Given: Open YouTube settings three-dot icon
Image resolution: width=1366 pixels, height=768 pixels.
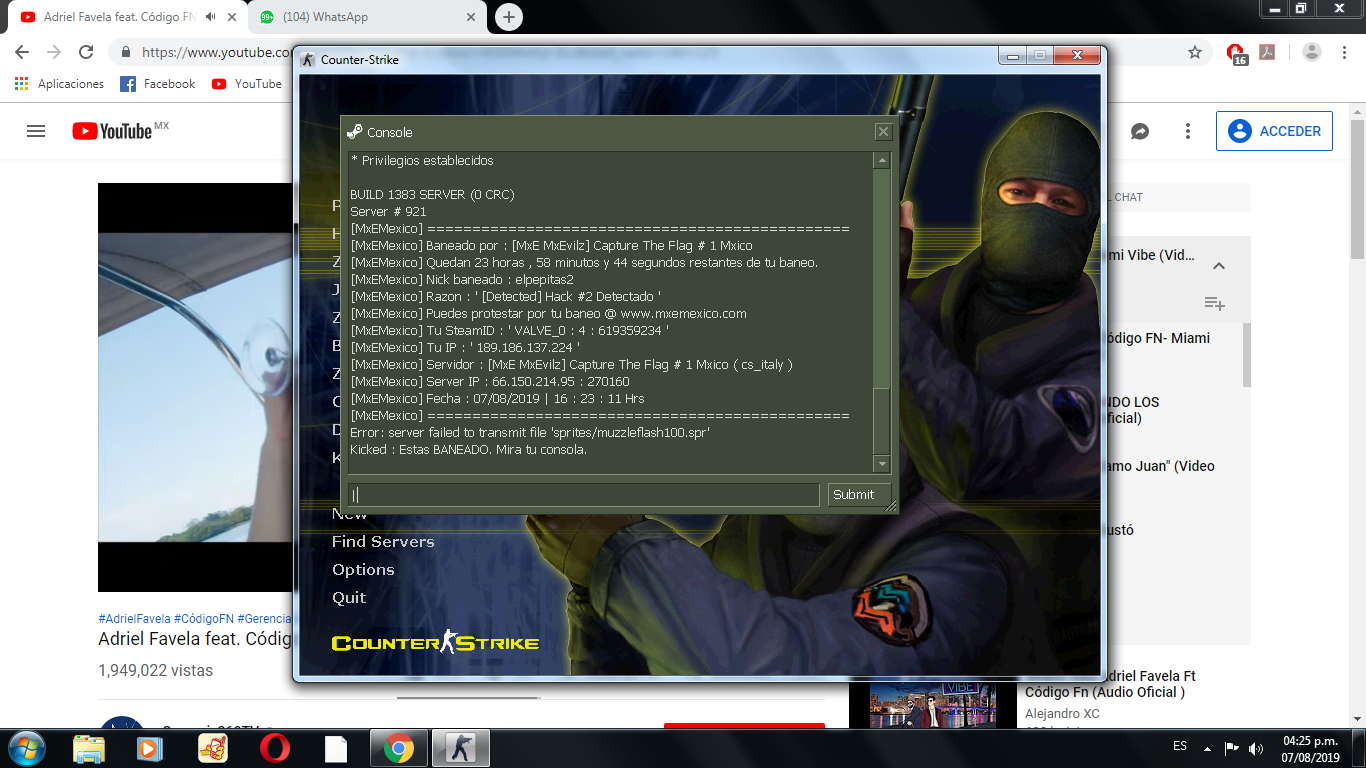Looking at the screenshot, I should [1188, 131].
